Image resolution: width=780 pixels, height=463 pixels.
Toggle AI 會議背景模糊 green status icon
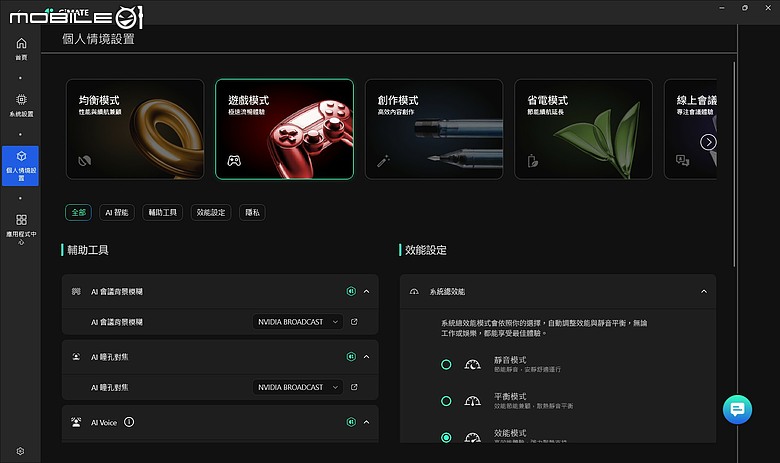tap(351, 291)
